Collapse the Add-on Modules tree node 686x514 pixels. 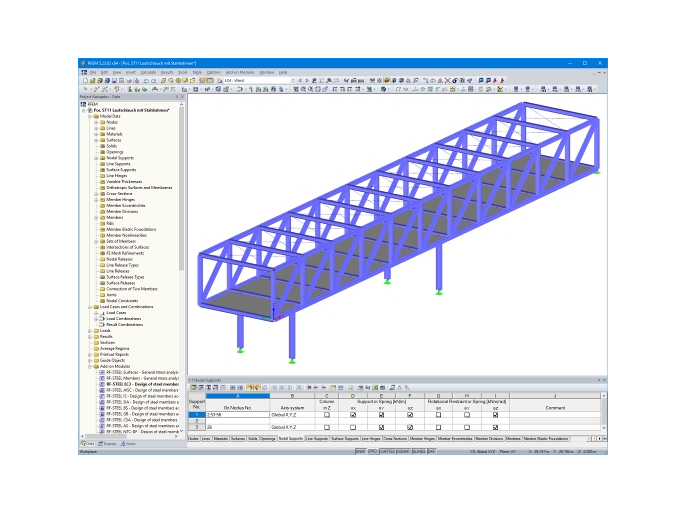[x=90, y=367]
